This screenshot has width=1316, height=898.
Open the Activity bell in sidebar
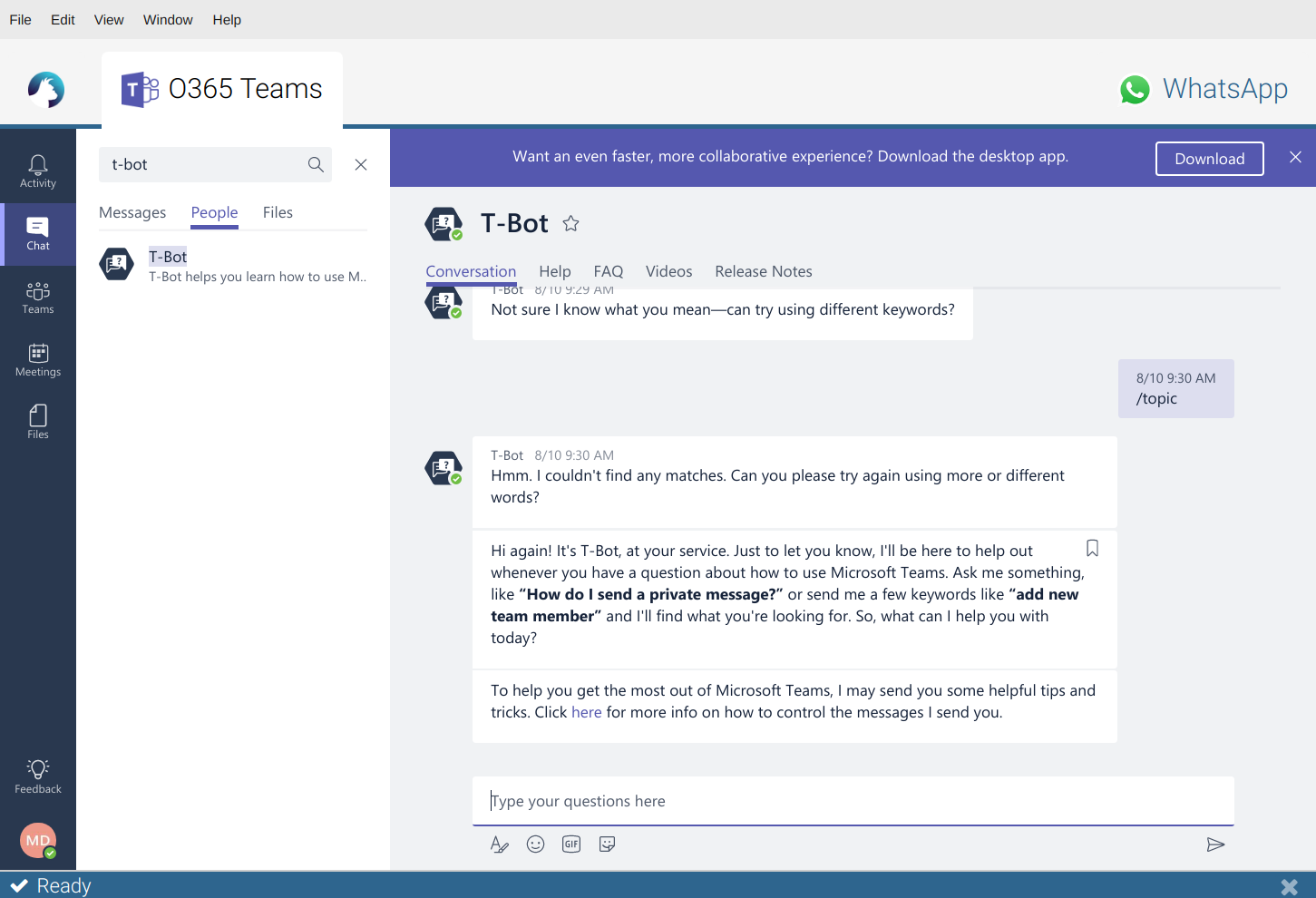38,171
